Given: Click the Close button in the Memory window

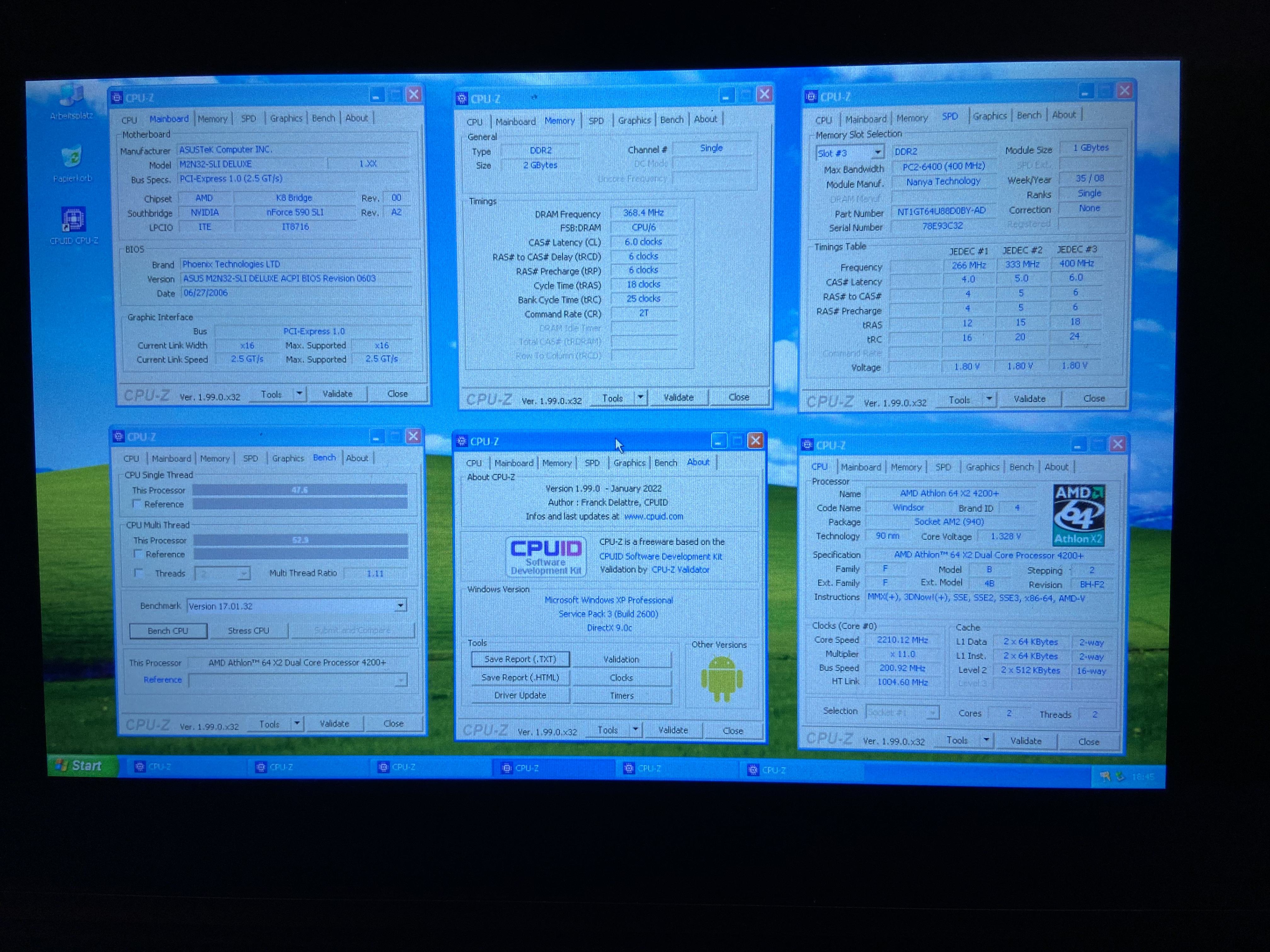Looking at the screenshot, I should click(x=738, y=397).
